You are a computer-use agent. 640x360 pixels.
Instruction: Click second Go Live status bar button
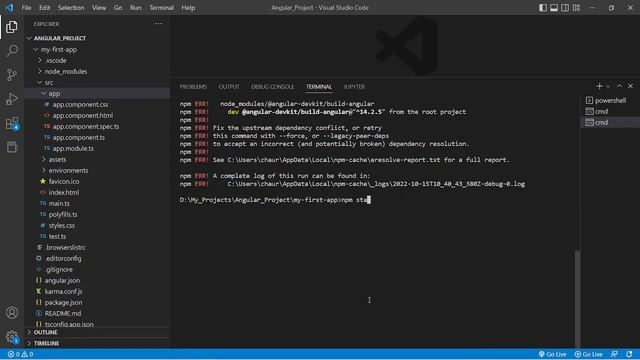tap(589, 354)
